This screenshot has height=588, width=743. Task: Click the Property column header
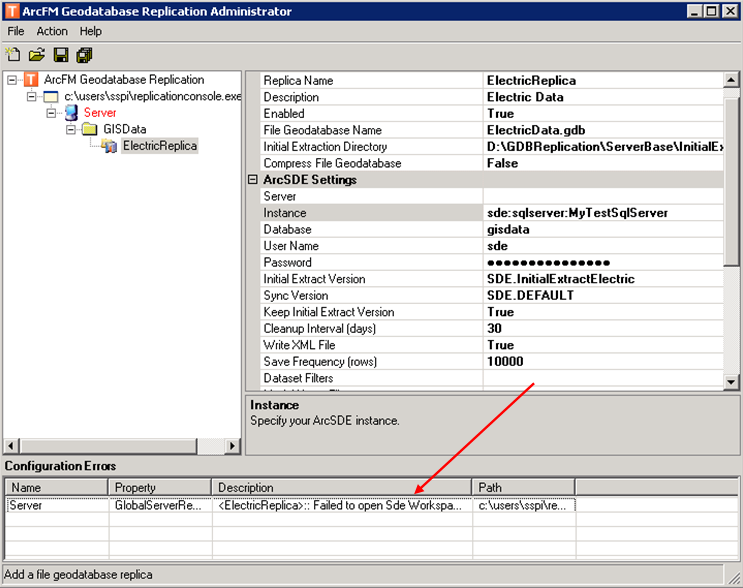pyautogui.click(x=160, y=488)
